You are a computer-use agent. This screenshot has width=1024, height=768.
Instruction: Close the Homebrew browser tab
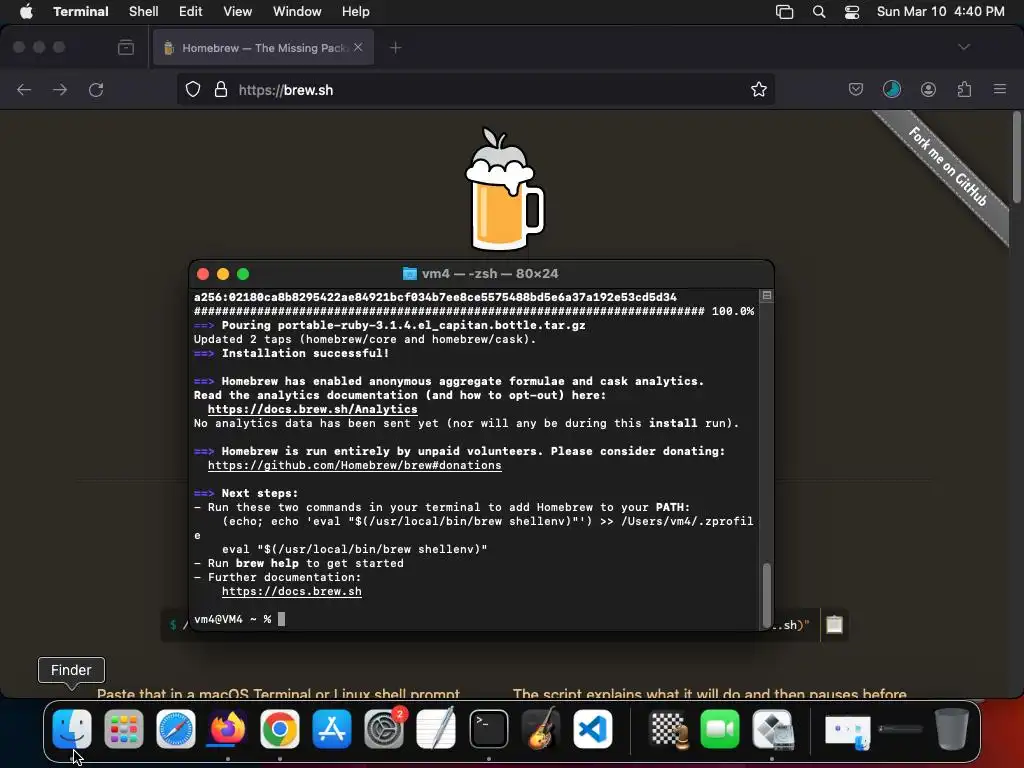tap(358, 47)
